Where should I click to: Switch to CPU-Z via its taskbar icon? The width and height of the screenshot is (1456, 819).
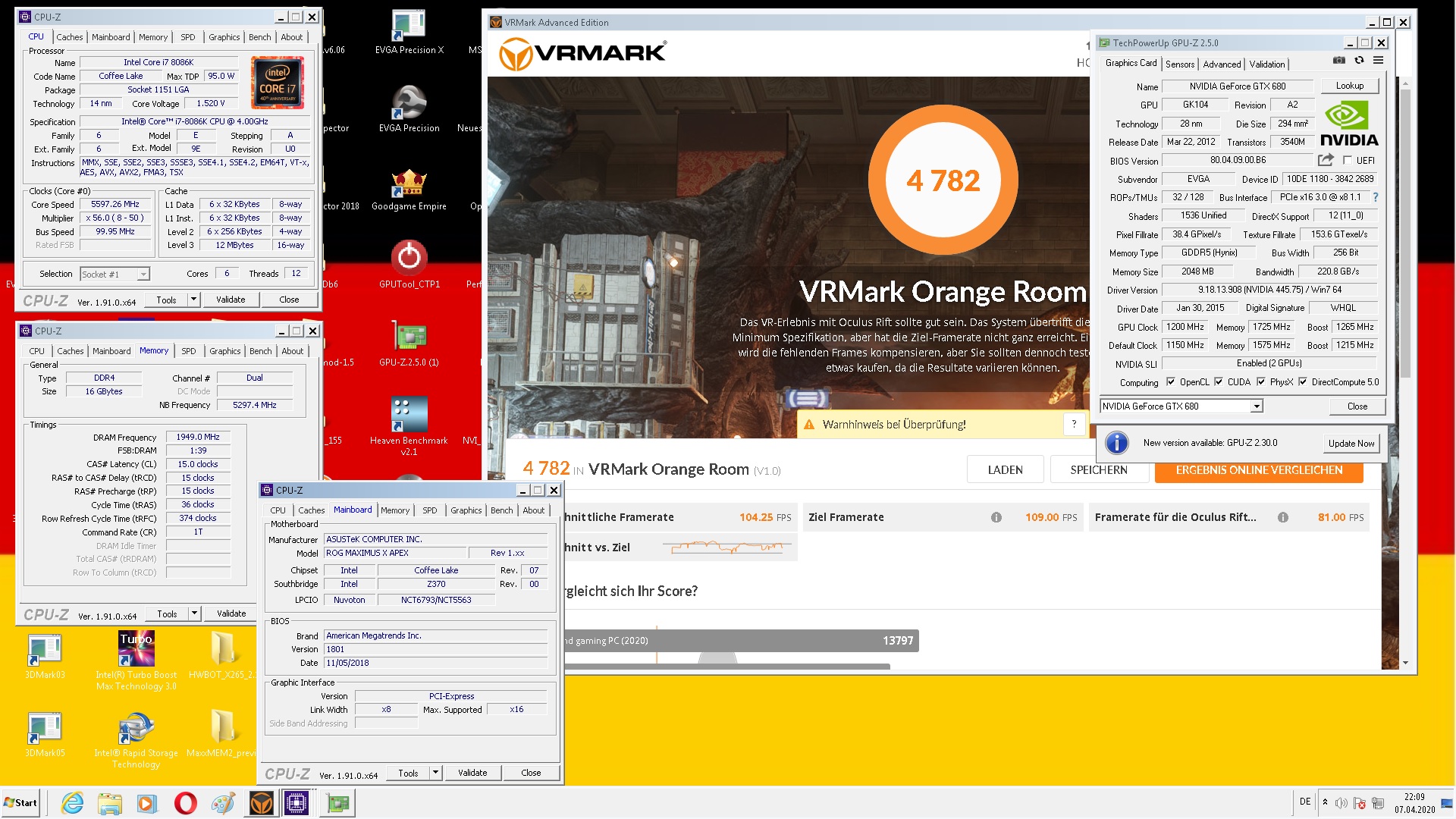pyautogui.click(x=296, y=803)
